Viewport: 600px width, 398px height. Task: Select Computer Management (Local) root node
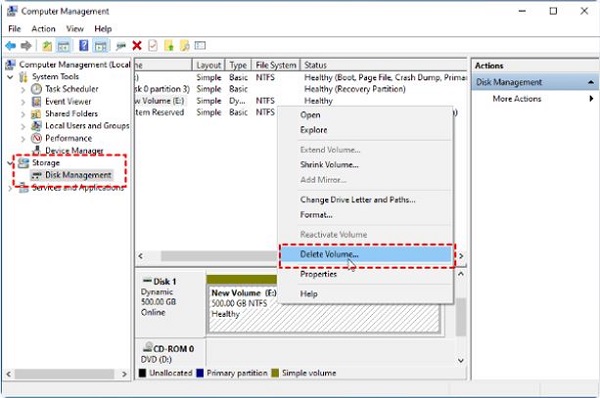point(75,64)
